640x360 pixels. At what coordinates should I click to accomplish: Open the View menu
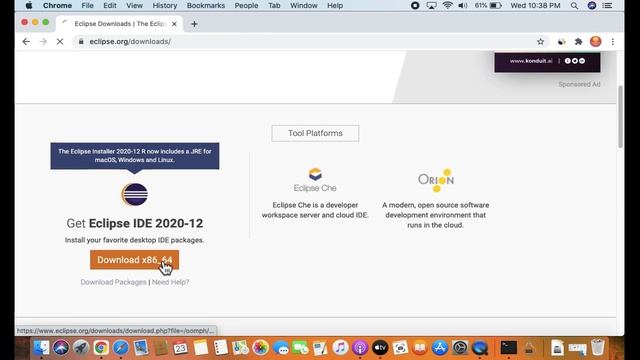tap(134, 6)
